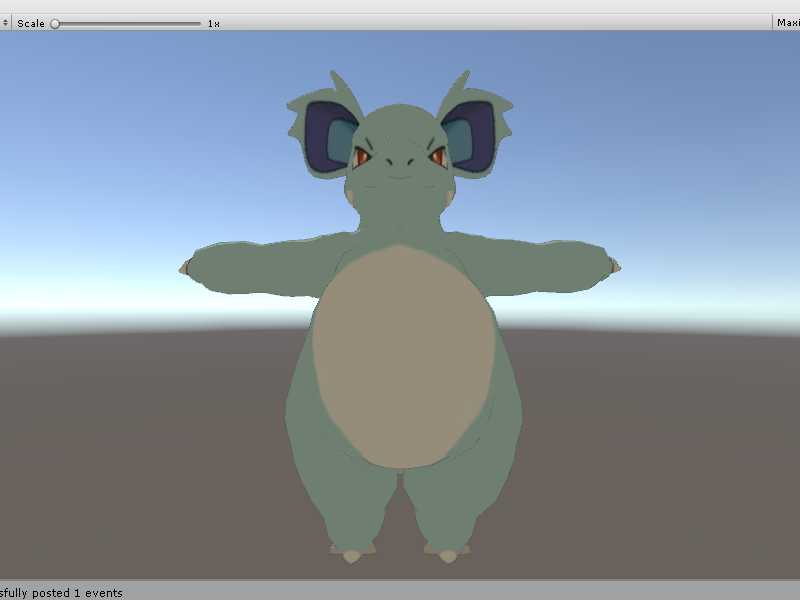800x600 pixels.
Task: Click the right end of the Scale slider track
Action: (x=198, y=23)
